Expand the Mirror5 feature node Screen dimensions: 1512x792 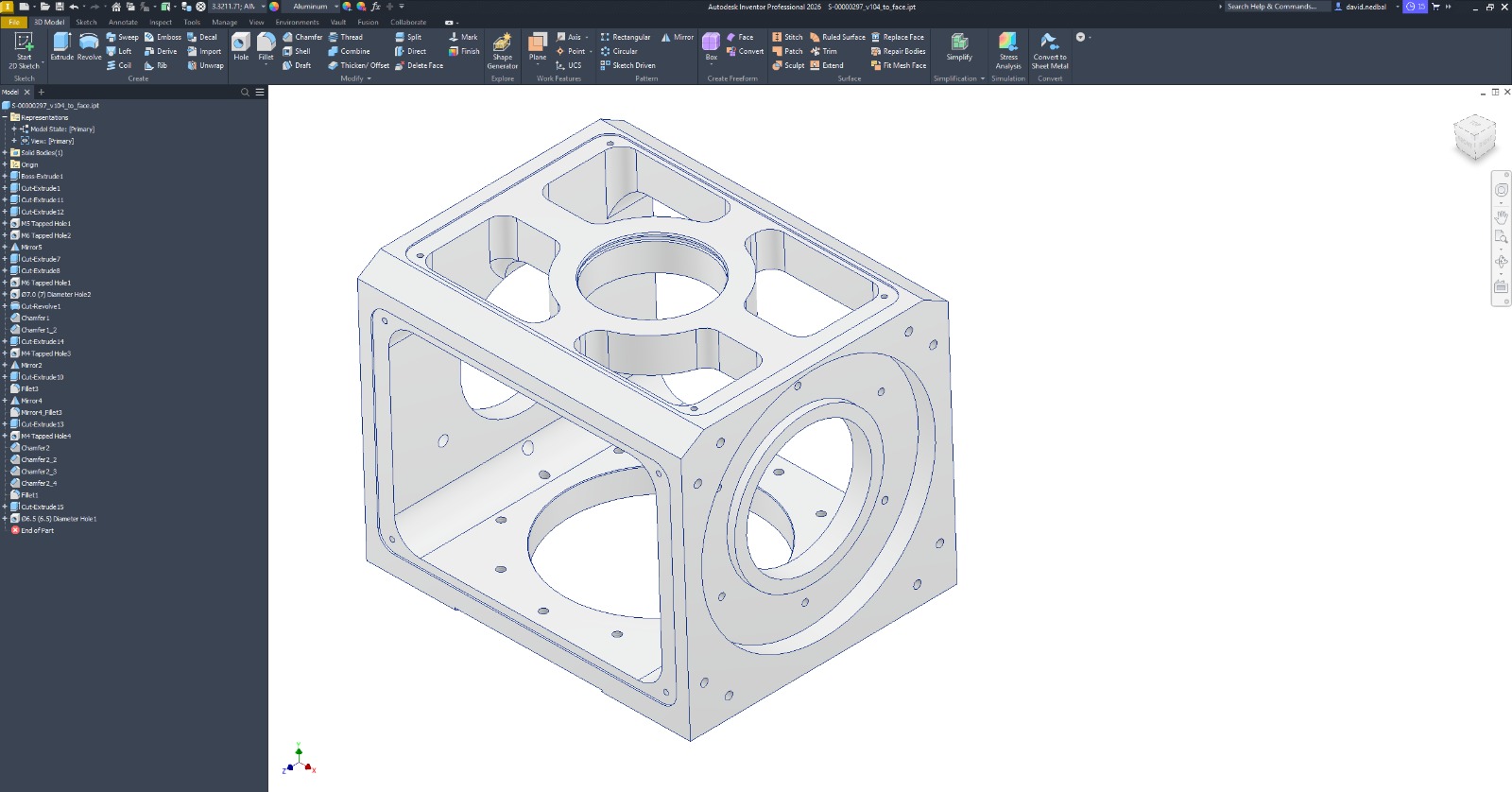pos(5,247)
